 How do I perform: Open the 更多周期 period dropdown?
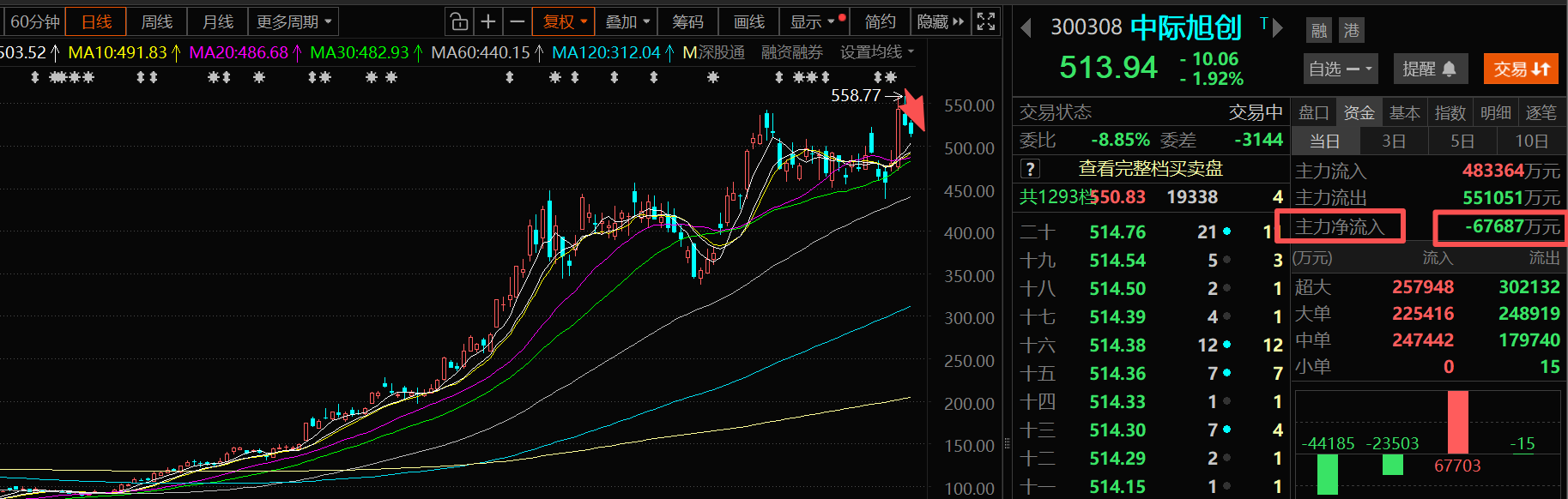[x=294, y=21]
